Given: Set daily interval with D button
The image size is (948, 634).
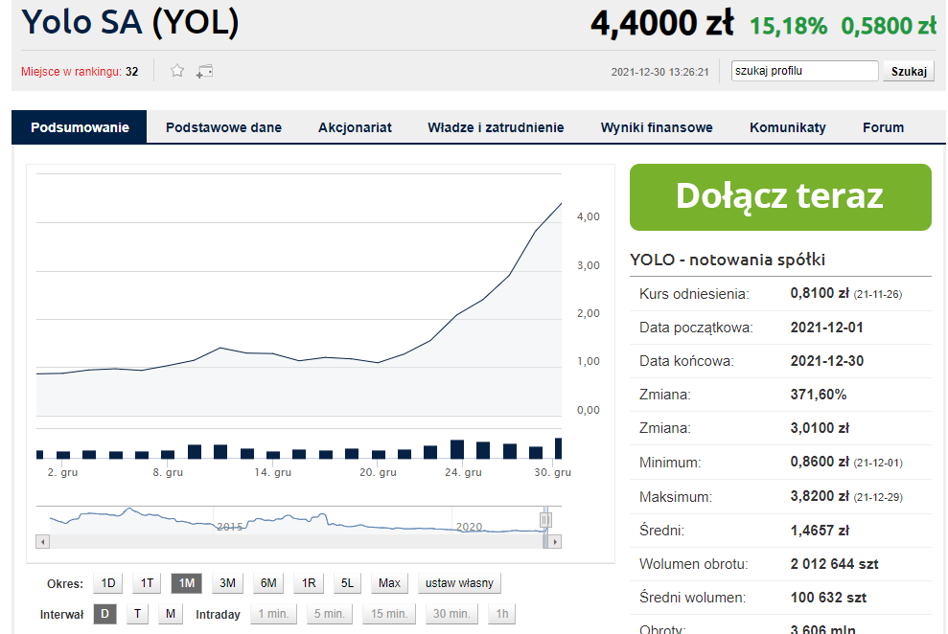Looking at the screenshot, I should [105, 614].
